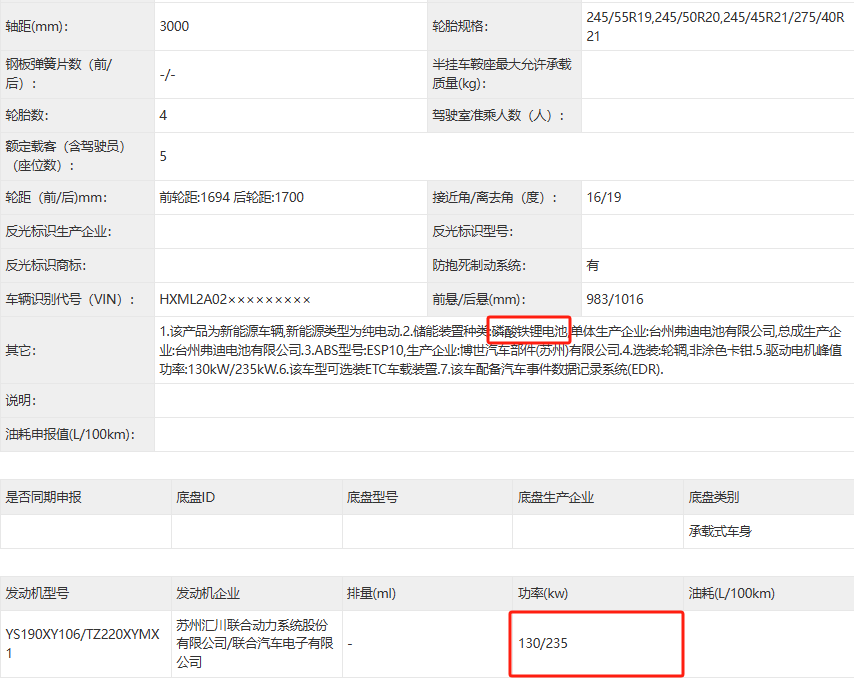Click the 车辆识别代号 (VIN) label
The width and height of the screenshot is (854, 679).
70,299
